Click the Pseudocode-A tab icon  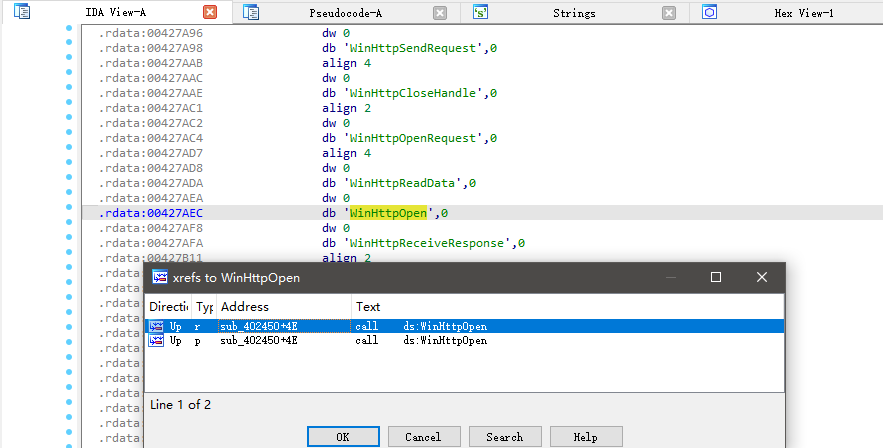click(x=252, y=13)
